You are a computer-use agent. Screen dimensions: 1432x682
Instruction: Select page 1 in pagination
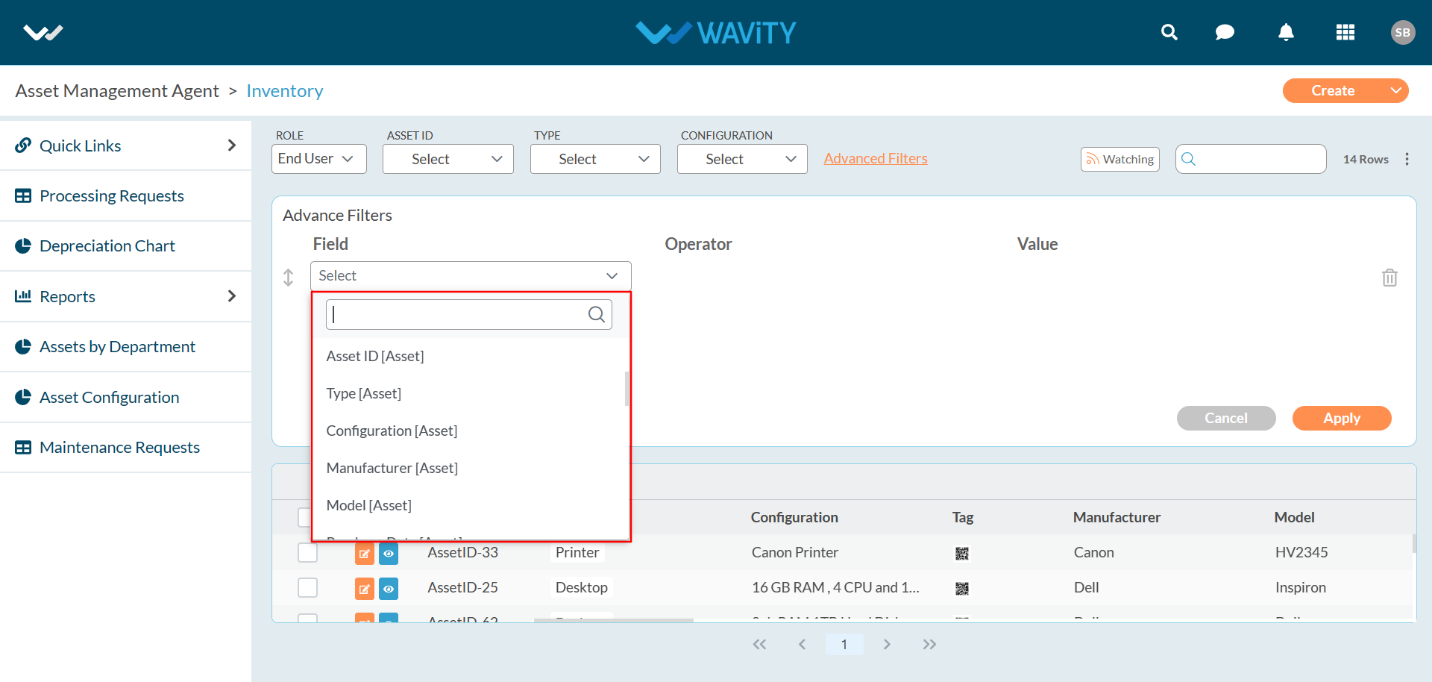(844, 644)
